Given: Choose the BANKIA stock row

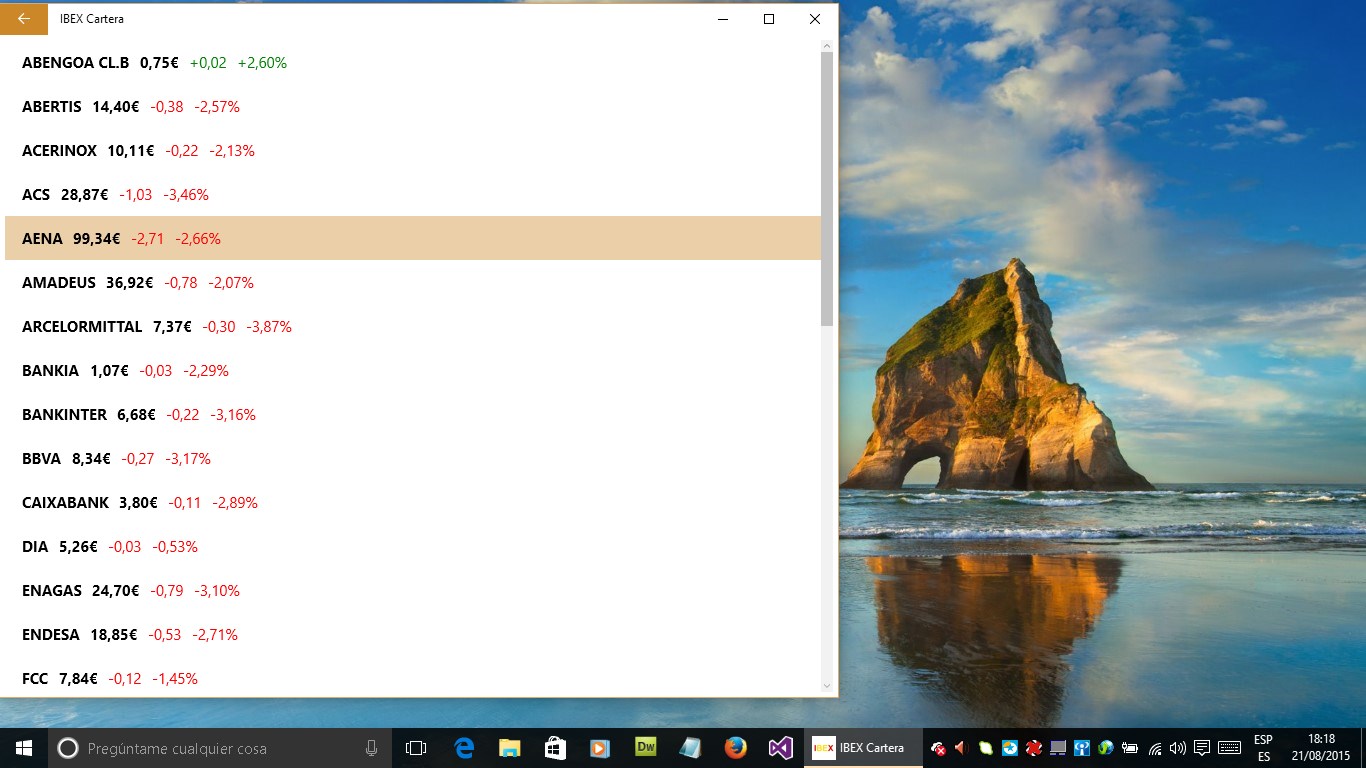Looking at the screenshot, I should [x=413, y=370].
